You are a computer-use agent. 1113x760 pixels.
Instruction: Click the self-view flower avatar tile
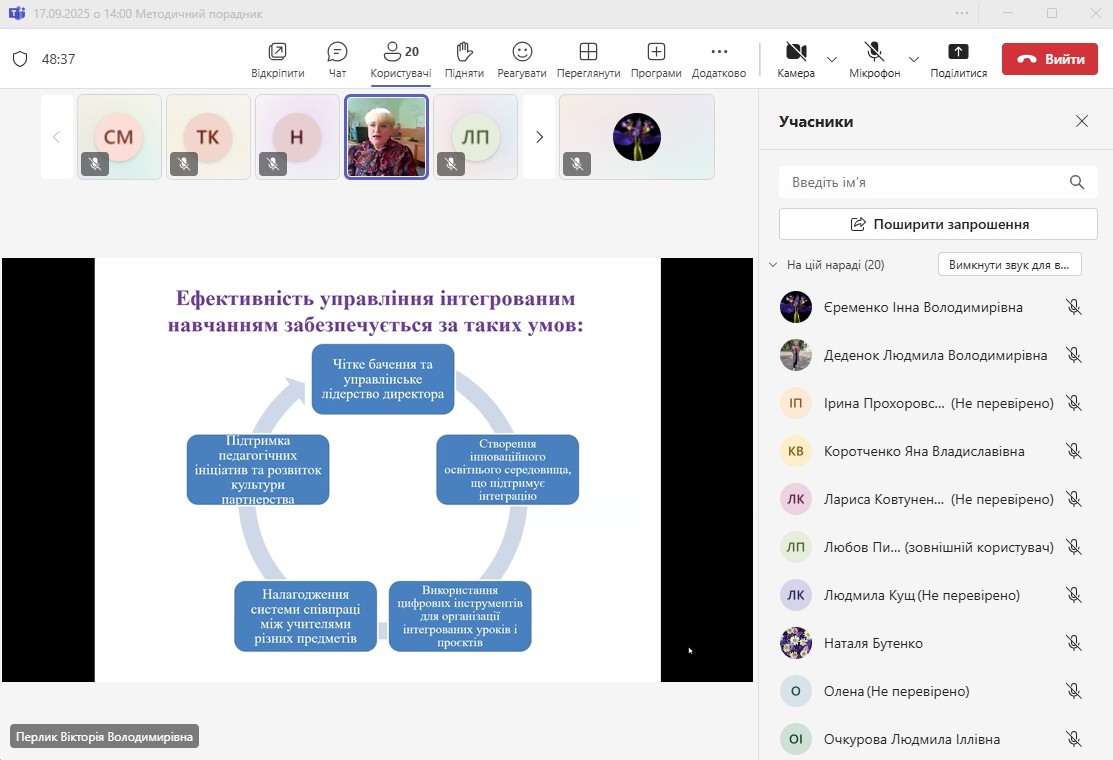pos(637,137)
